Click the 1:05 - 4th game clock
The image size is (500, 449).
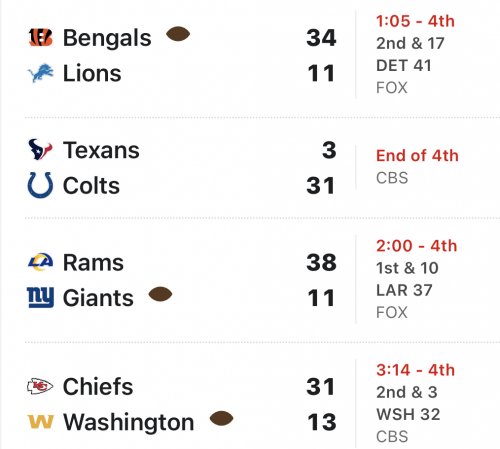[x=415, y=21]
